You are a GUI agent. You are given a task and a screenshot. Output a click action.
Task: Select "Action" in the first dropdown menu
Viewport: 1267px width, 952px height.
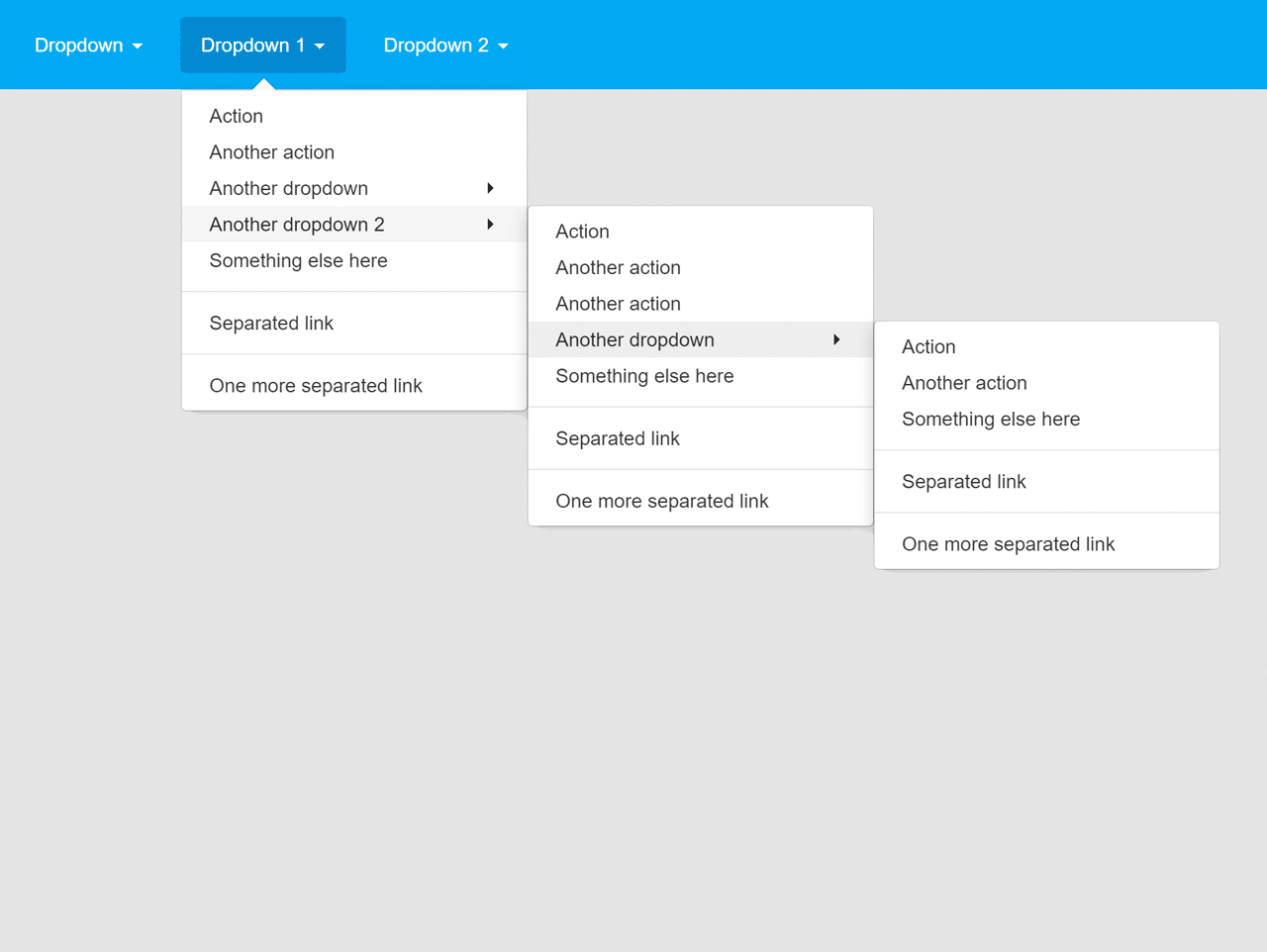point(236,116)
